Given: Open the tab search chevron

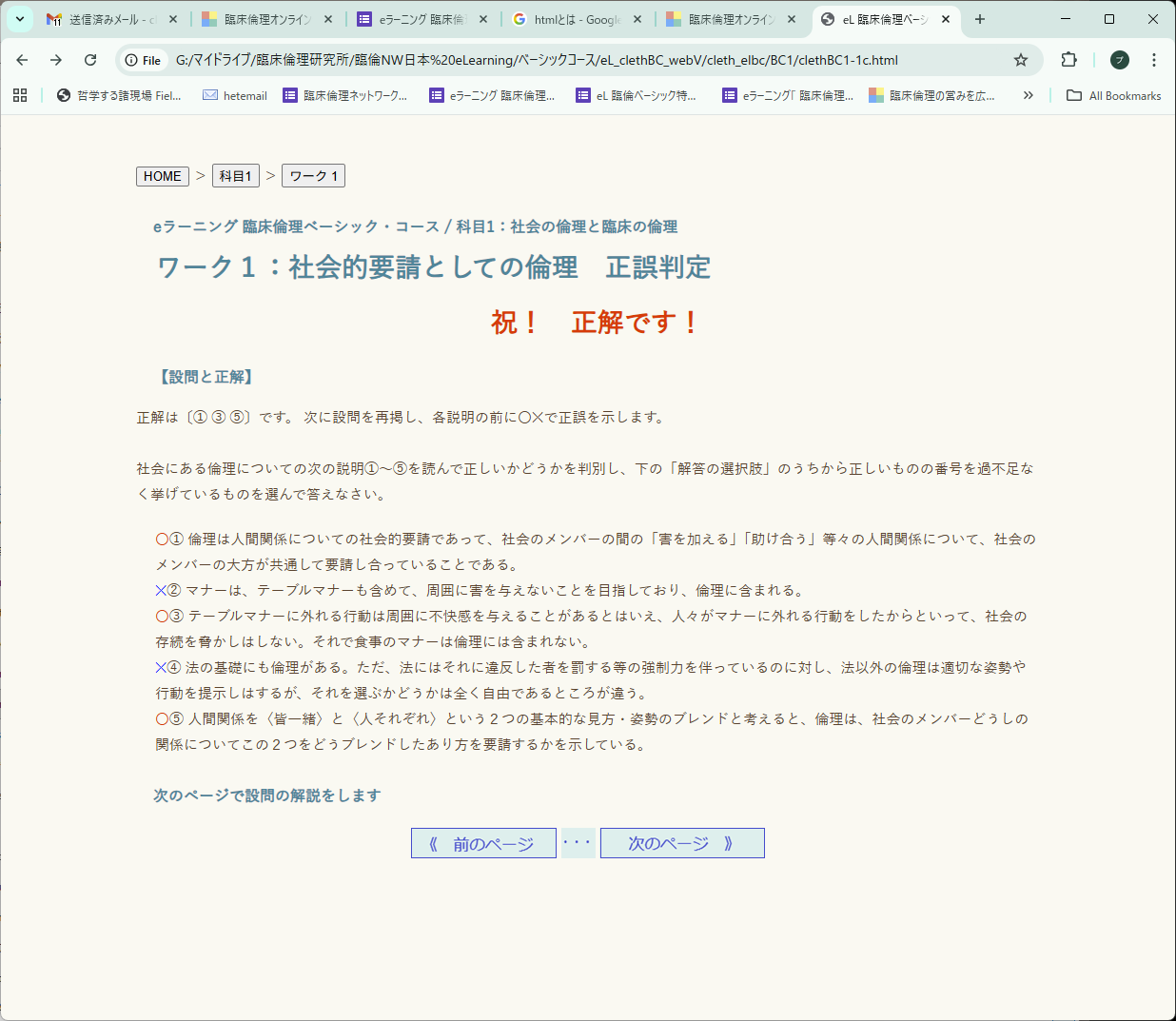Looking at the screenshot, I should 19,18.
